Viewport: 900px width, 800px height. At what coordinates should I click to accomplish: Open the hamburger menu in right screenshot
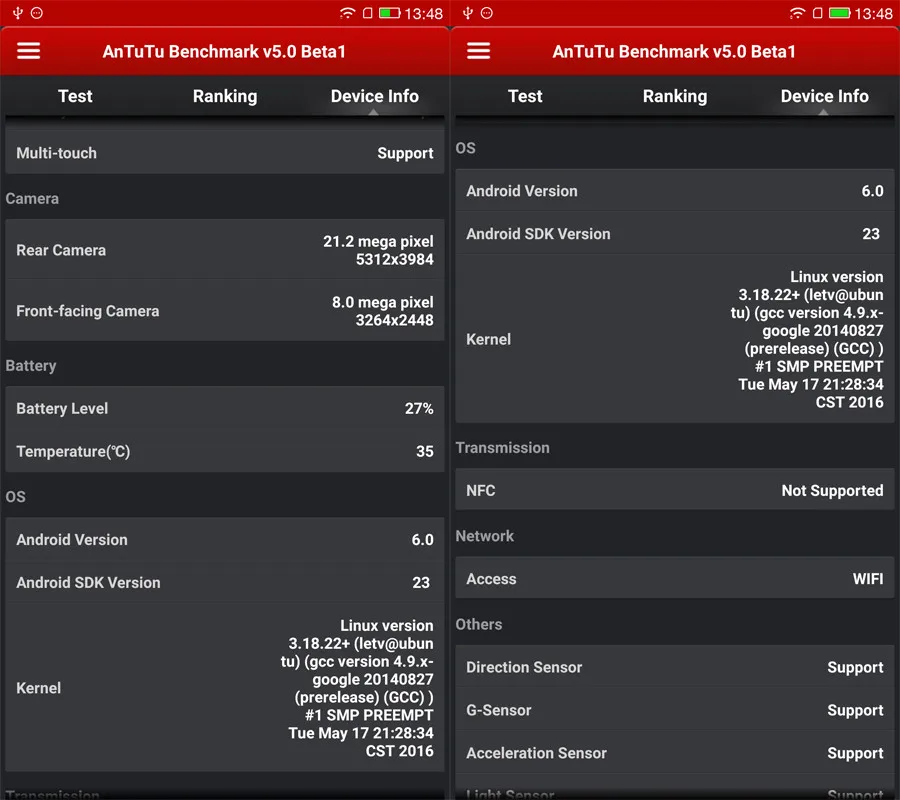click(478, 51)
